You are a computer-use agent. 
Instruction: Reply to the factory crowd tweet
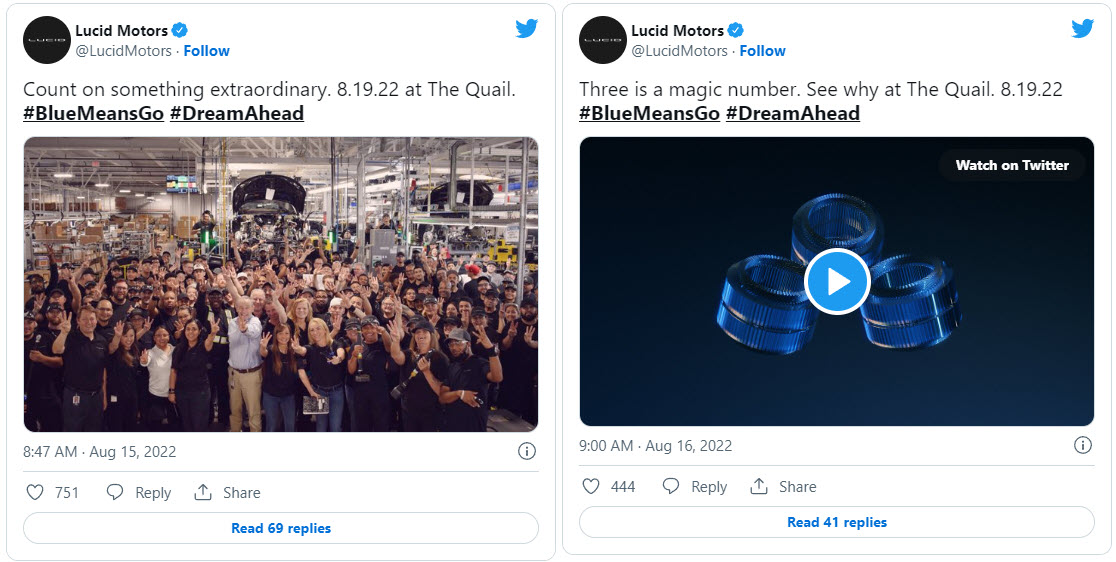[139, 492]
